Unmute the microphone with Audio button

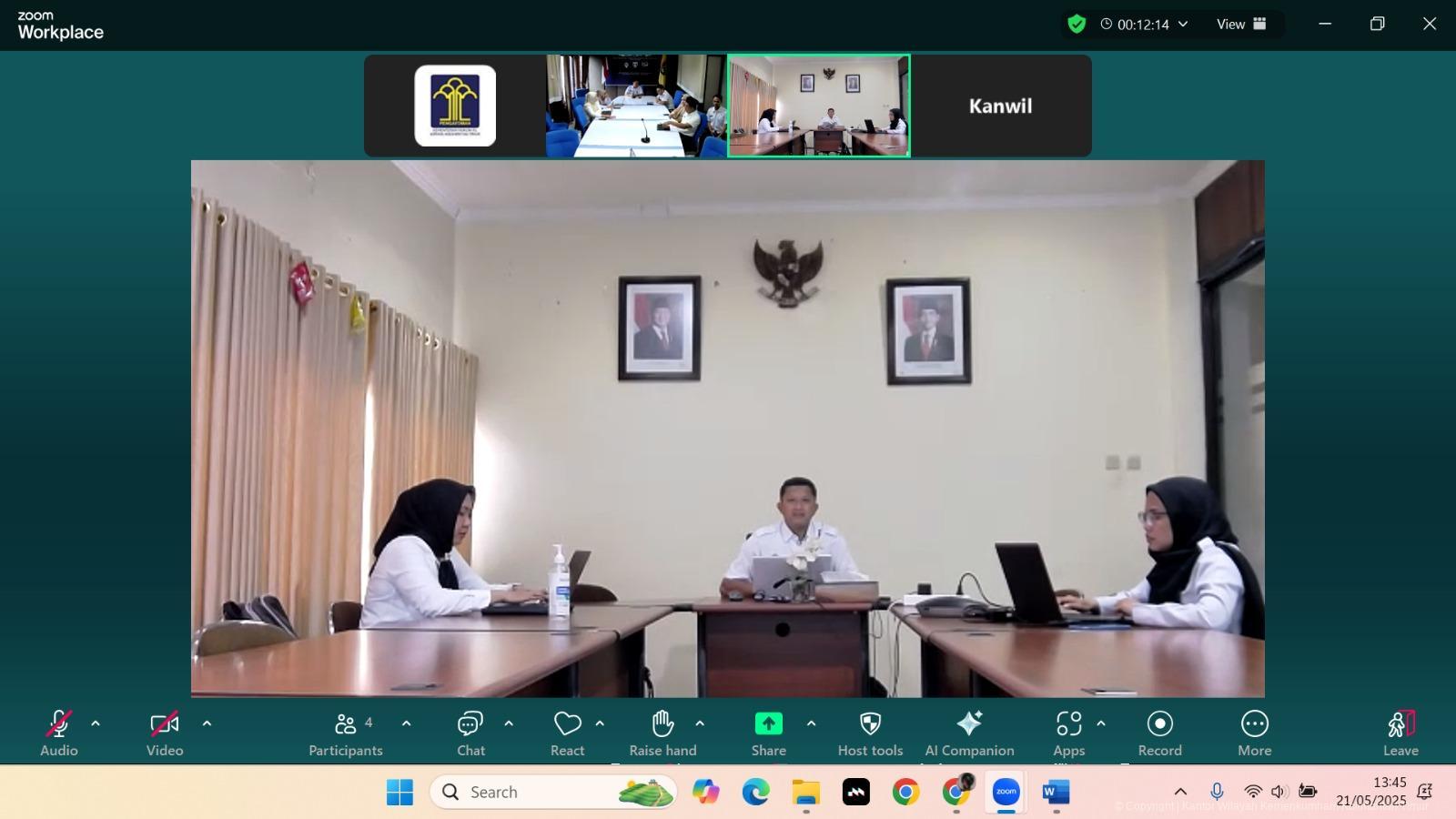[x=59, y=733]
